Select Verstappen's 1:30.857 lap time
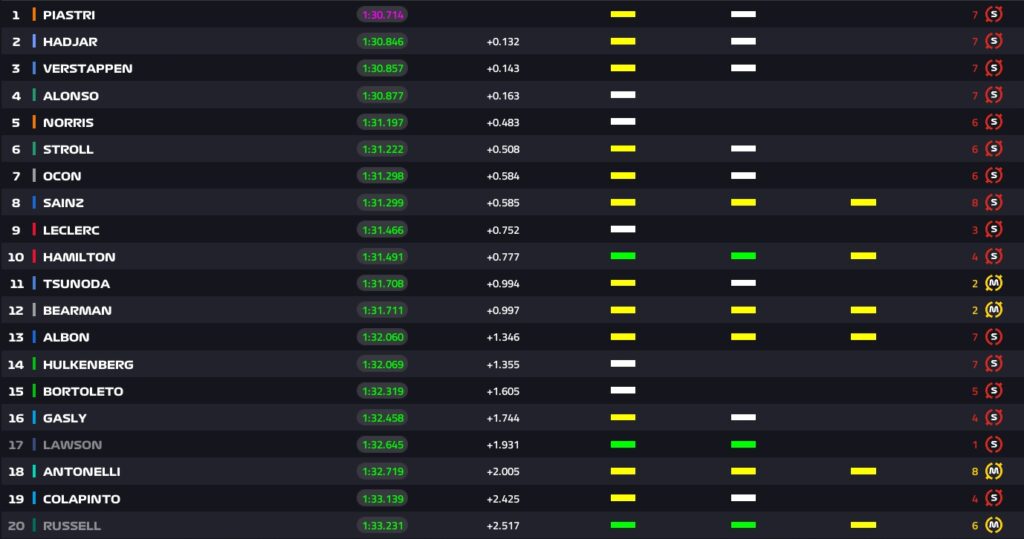Image resolution: width=1024 pixels, height=539 pixels. click(x=382, y=69)
